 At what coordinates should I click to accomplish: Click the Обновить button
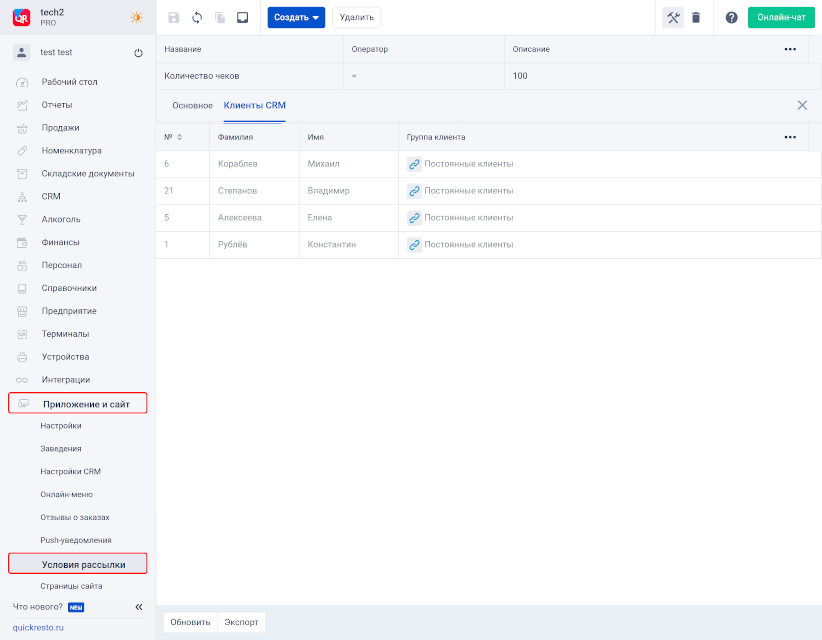tap(190, 622)
